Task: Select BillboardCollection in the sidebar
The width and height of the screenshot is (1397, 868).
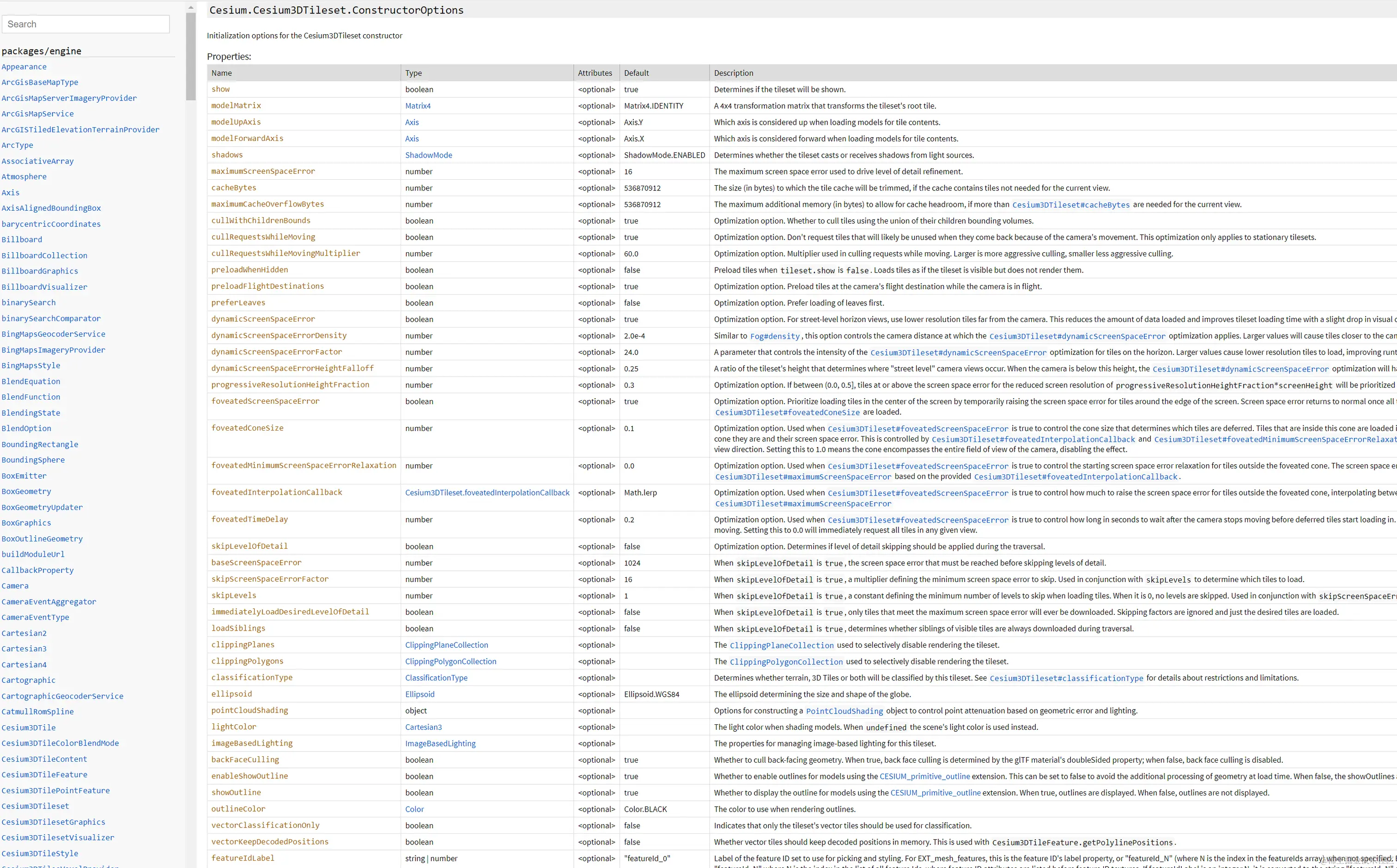Action: 44,255
